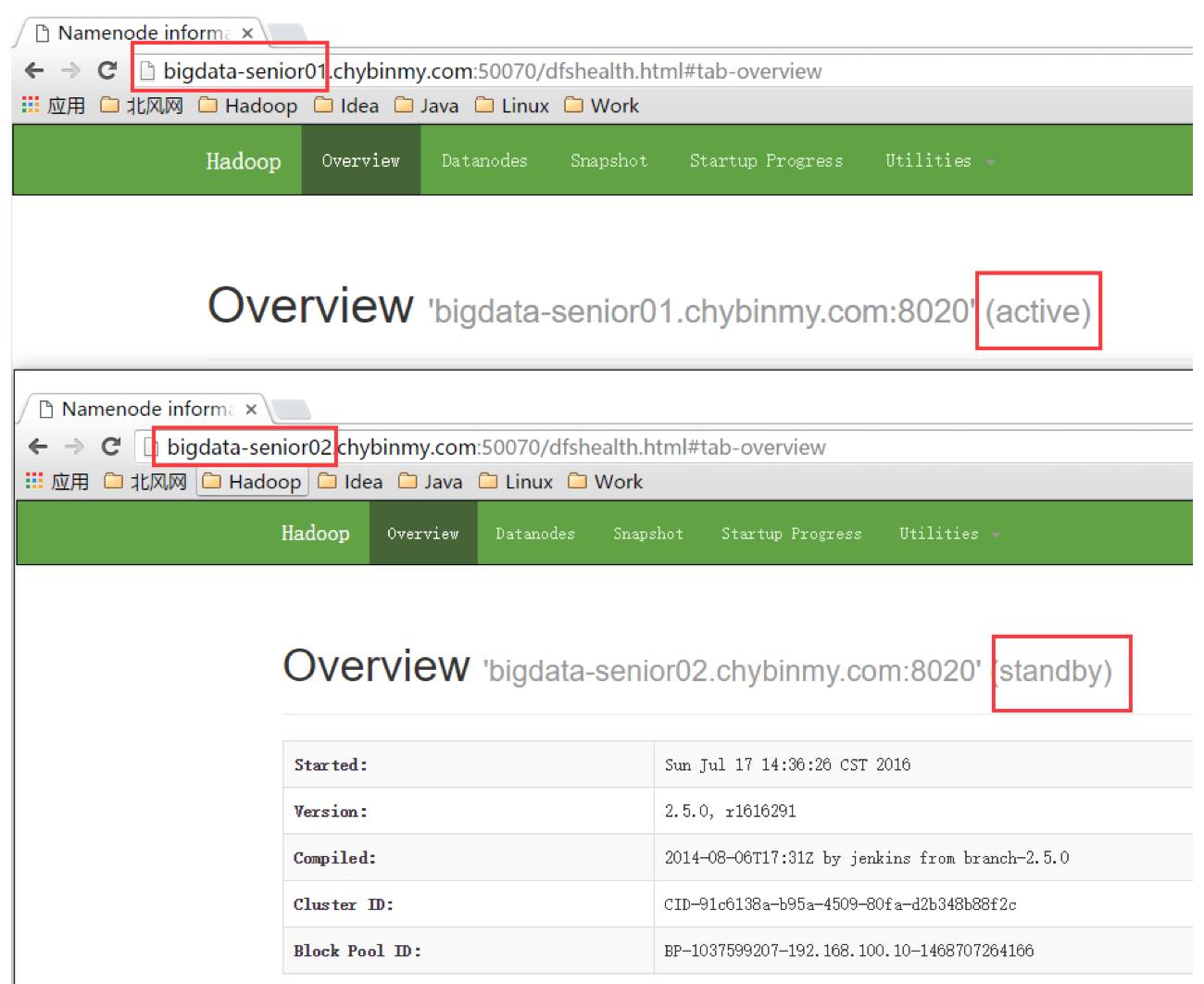Open the Work bookmark folder in the senior01 window
This screenshot has height=984, width=1204.
click(602, 106)
